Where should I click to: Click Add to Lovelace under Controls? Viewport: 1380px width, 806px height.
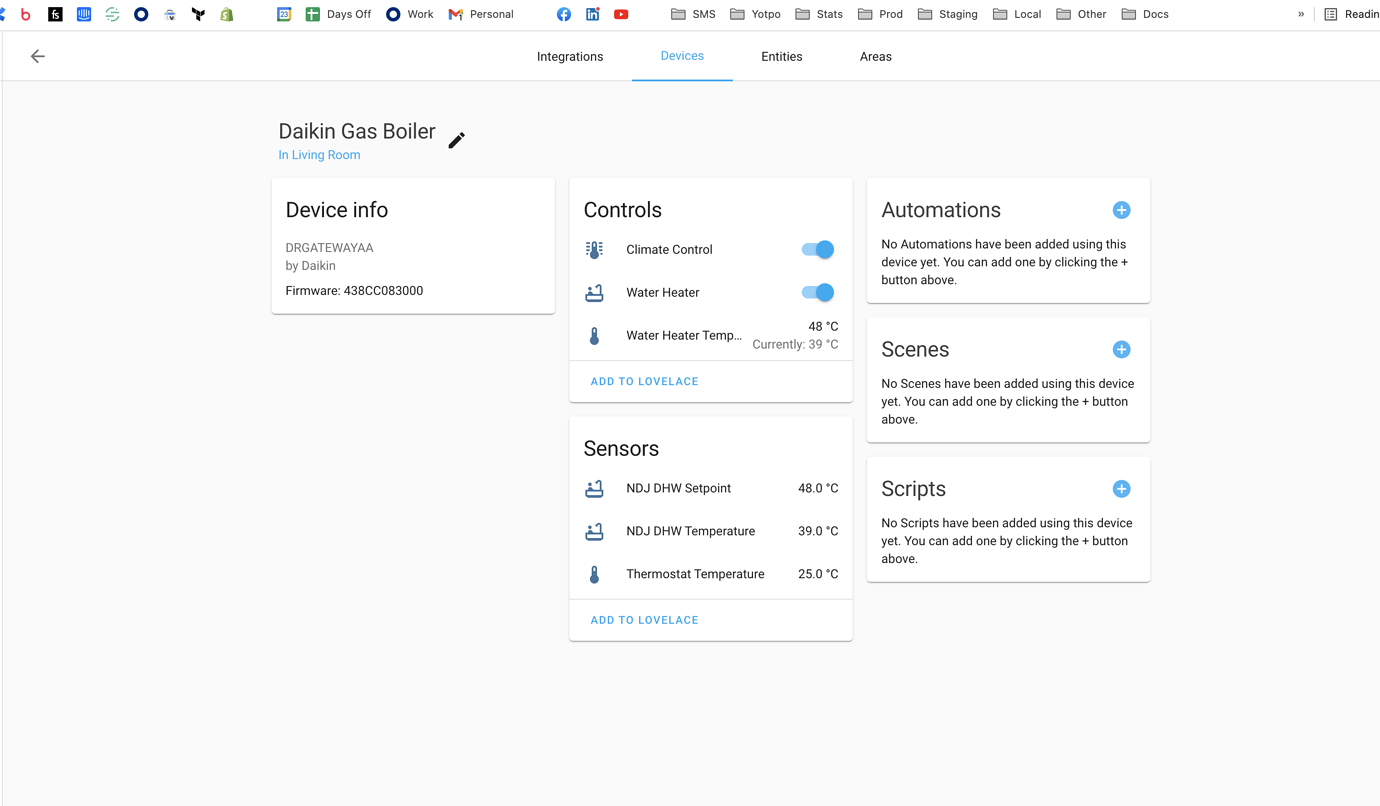(644, 382)
